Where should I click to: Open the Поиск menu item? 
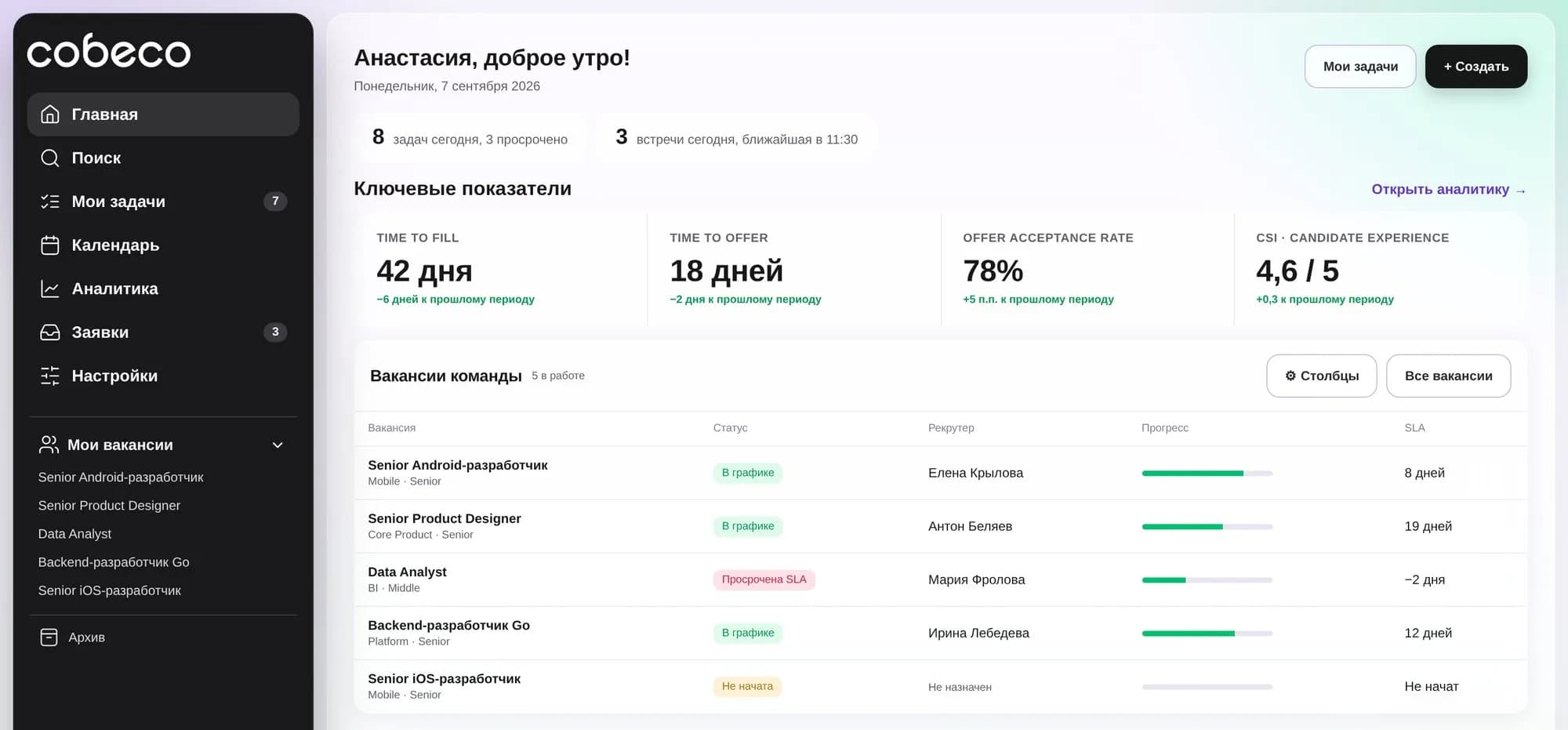click(x=163, y=158)
